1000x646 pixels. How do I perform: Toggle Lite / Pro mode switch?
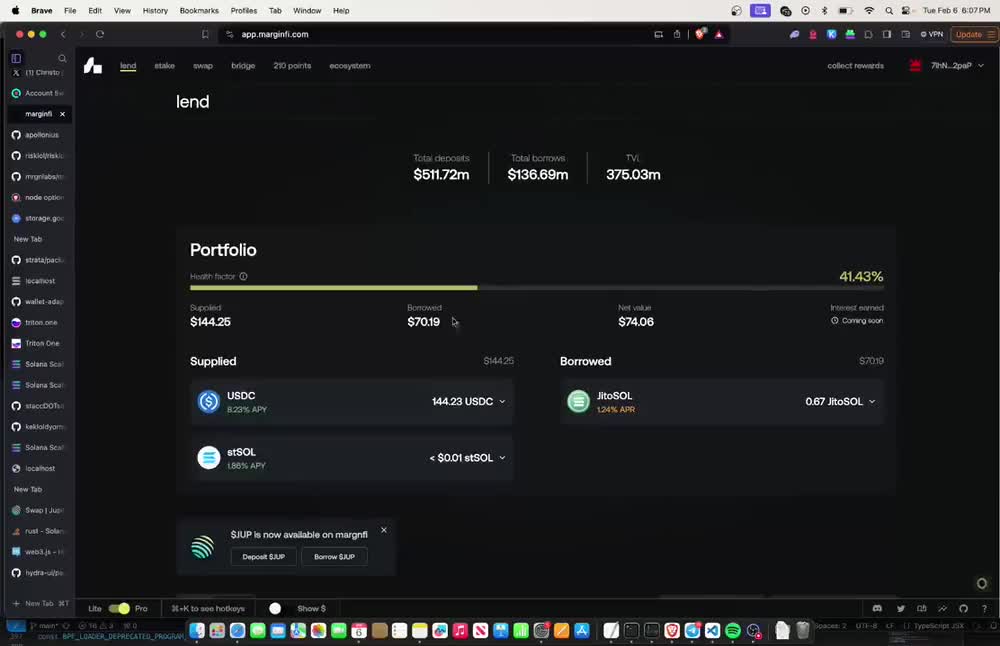(119, 608)
